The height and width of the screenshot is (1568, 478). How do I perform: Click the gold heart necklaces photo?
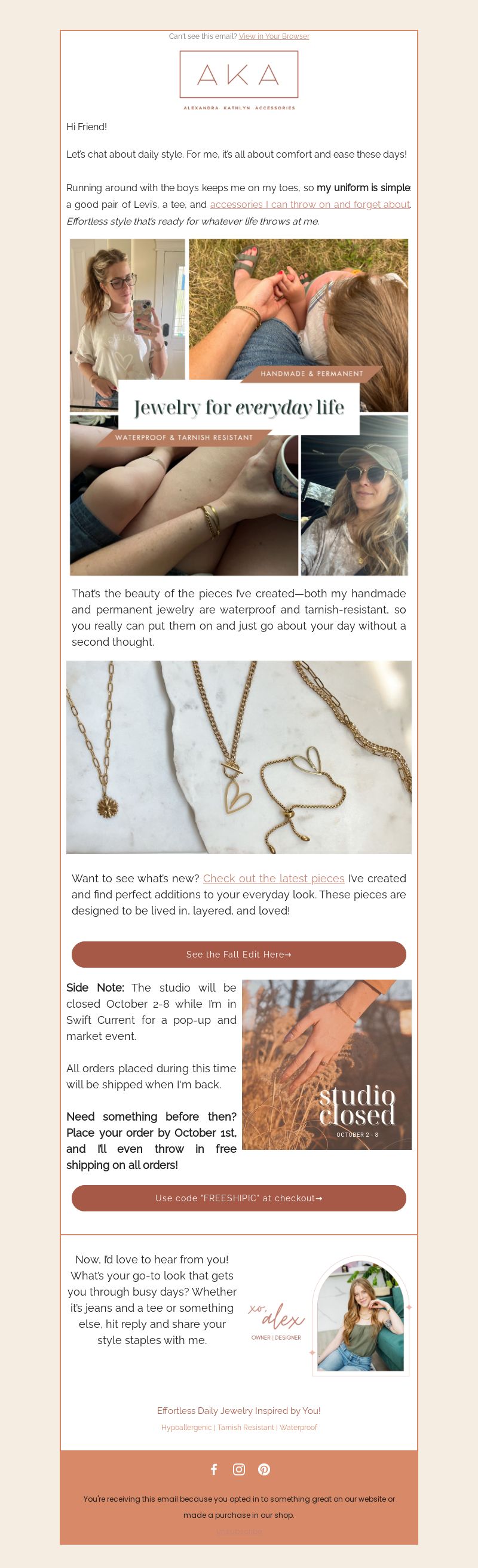(x=238, y=757)
